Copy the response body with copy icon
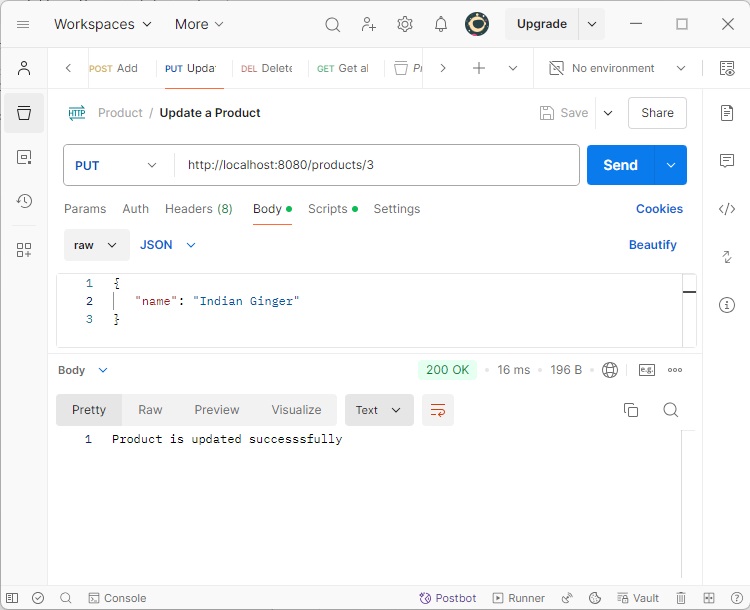 pyautogui.click(x=631, y=410)
